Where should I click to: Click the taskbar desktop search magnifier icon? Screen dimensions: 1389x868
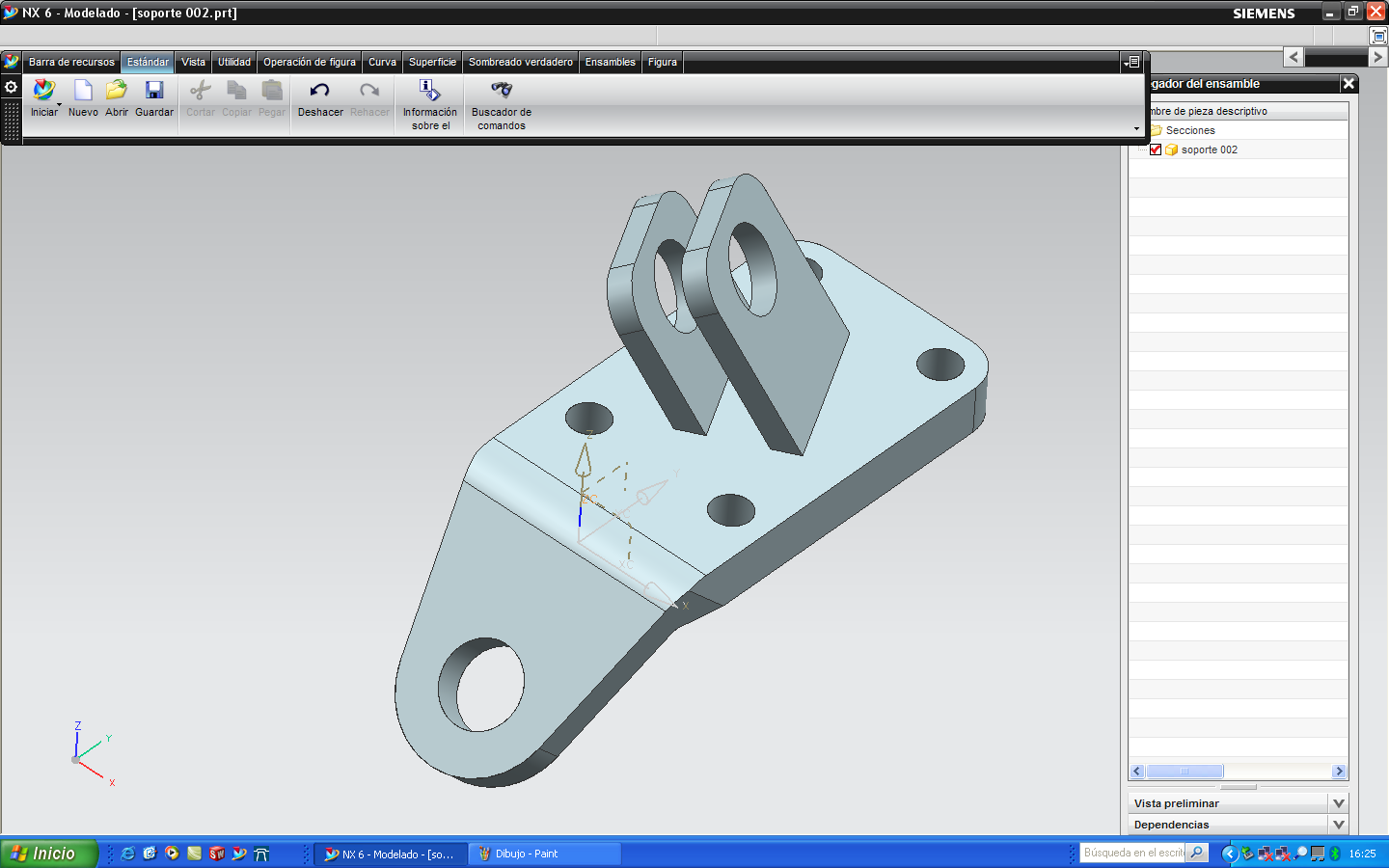point(1197,853)
